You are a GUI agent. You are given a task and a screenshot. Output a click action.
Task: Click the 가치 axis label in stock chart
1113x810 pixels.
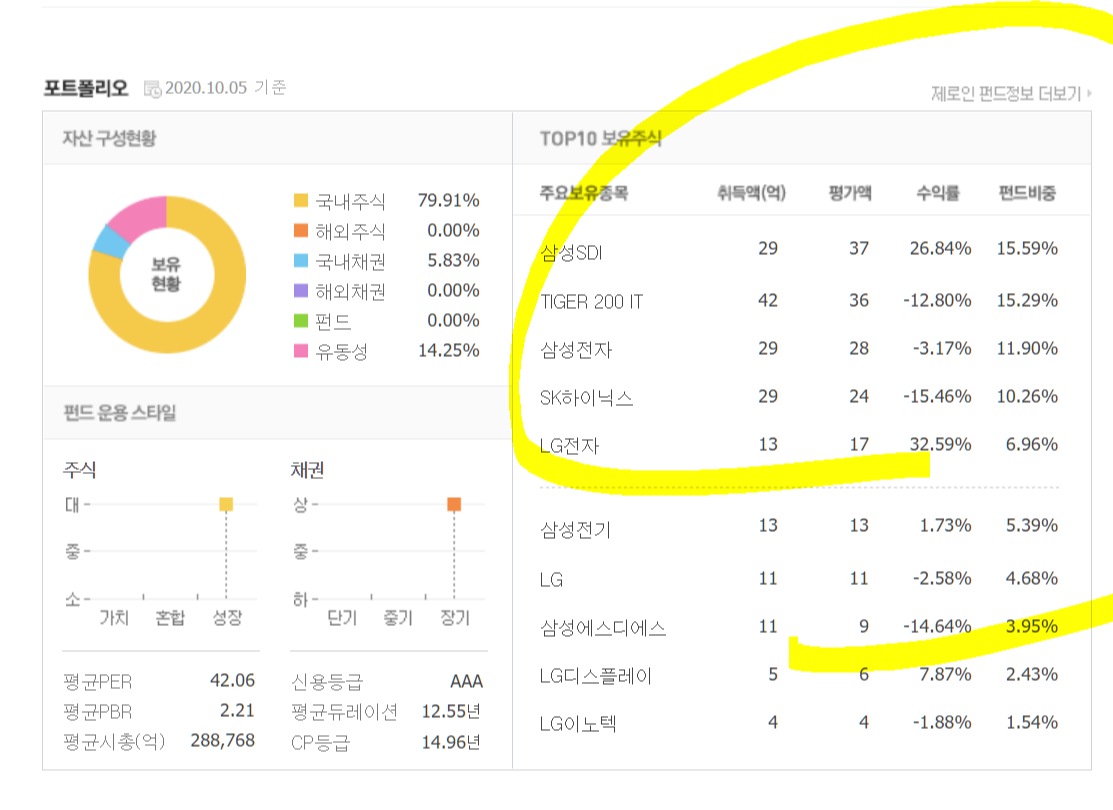click(114, 618)
